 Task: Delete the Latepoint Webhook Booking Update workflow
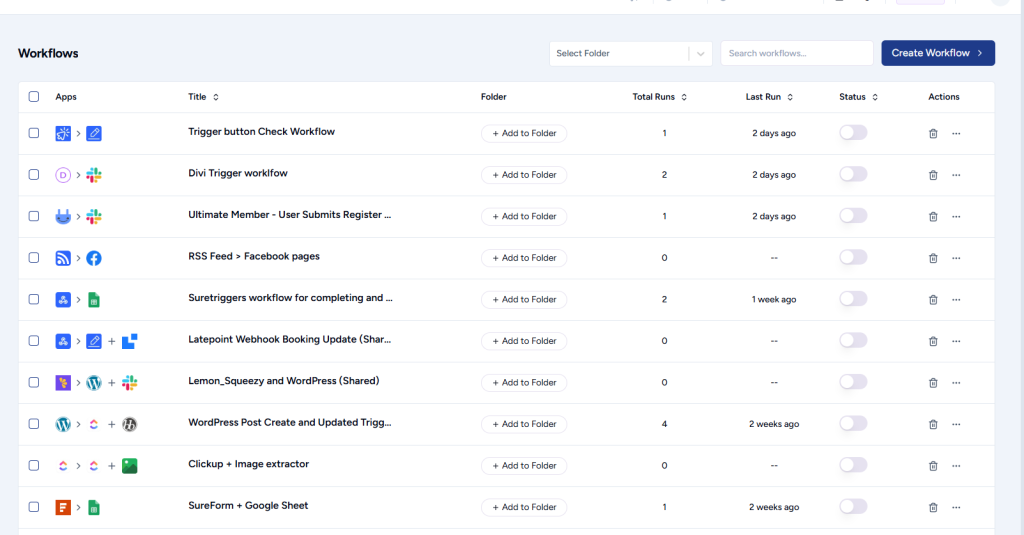tap(933, 341)
